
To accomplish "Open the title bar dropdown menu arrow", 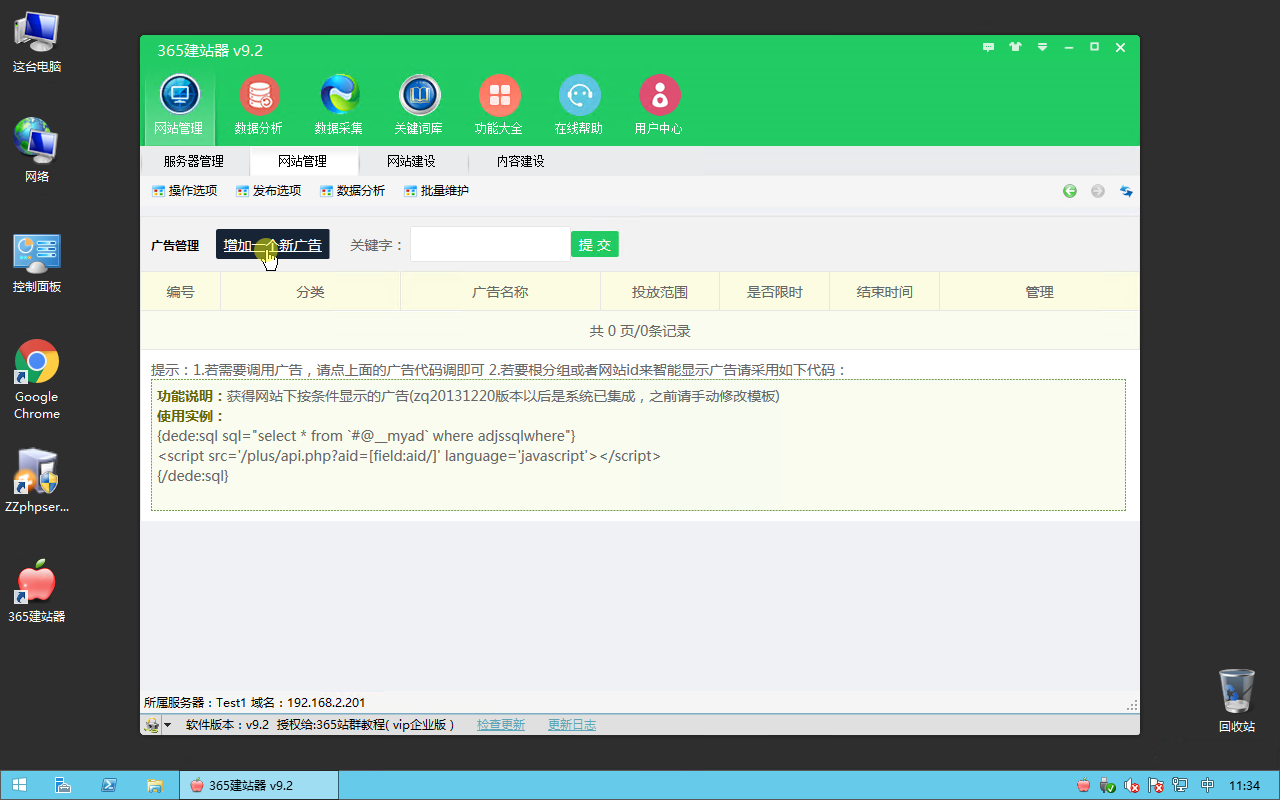I will (x=1042, y=47).
